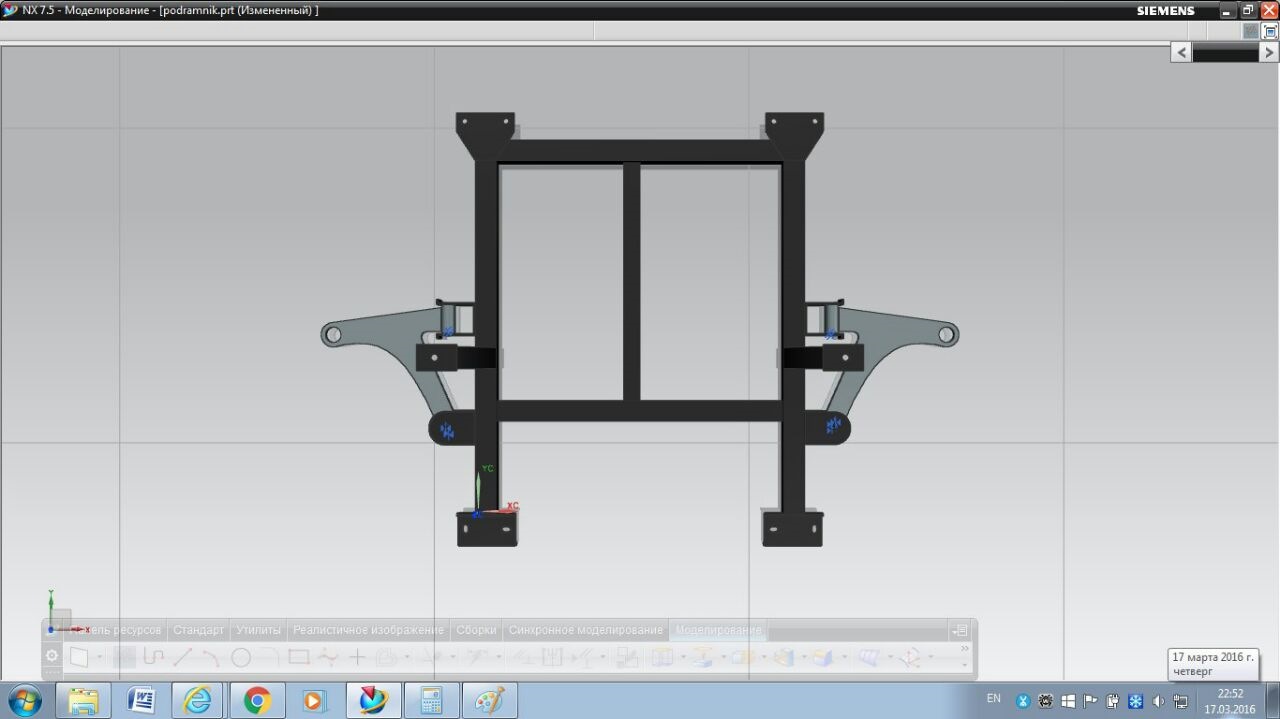
Task: Click the EN language indicator
Action: (993, 698)
